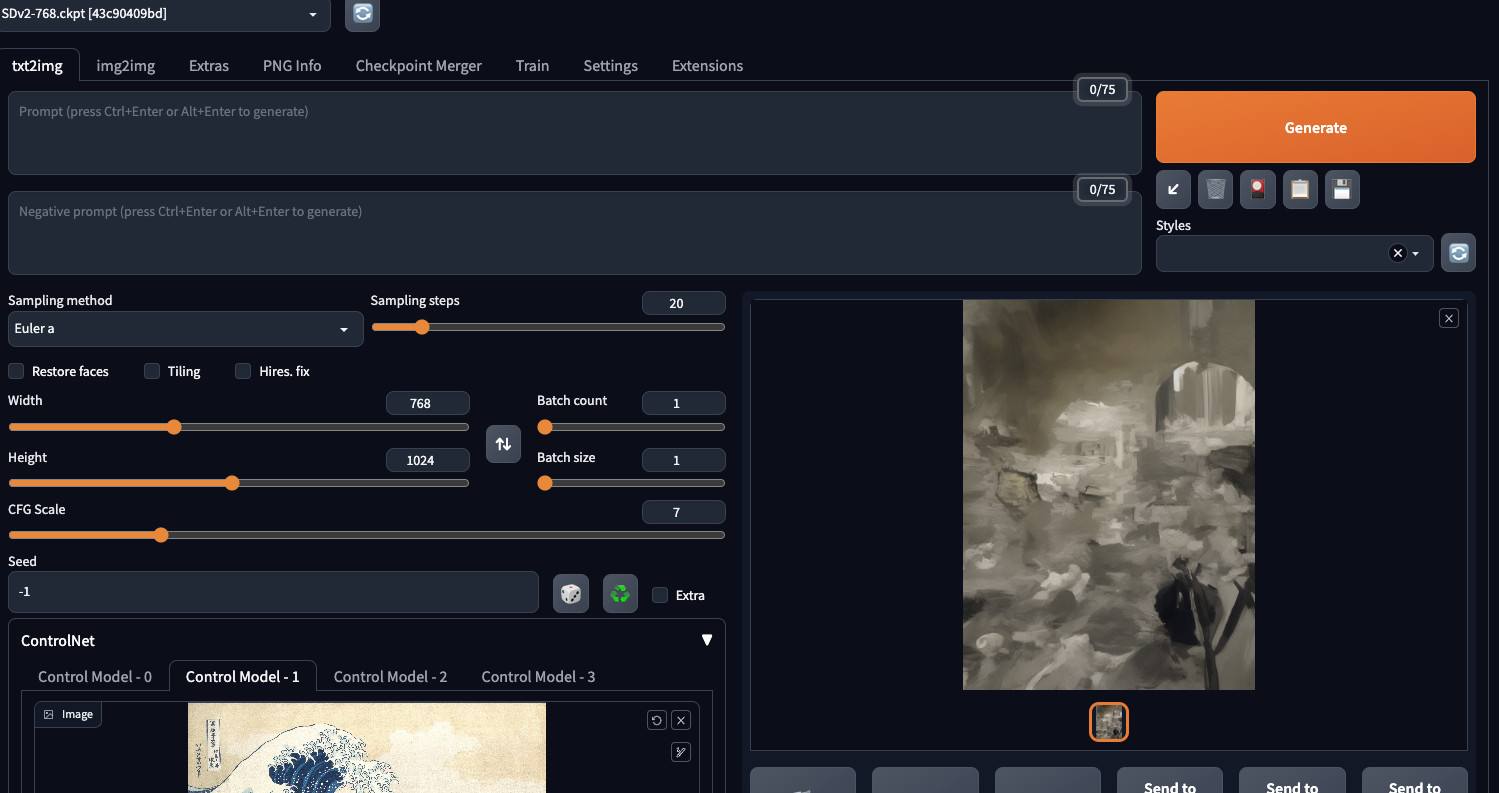The height and width of the screenshot is (793, 1499).
Task: Select Control Model - 0 tab
Action: 95,676
